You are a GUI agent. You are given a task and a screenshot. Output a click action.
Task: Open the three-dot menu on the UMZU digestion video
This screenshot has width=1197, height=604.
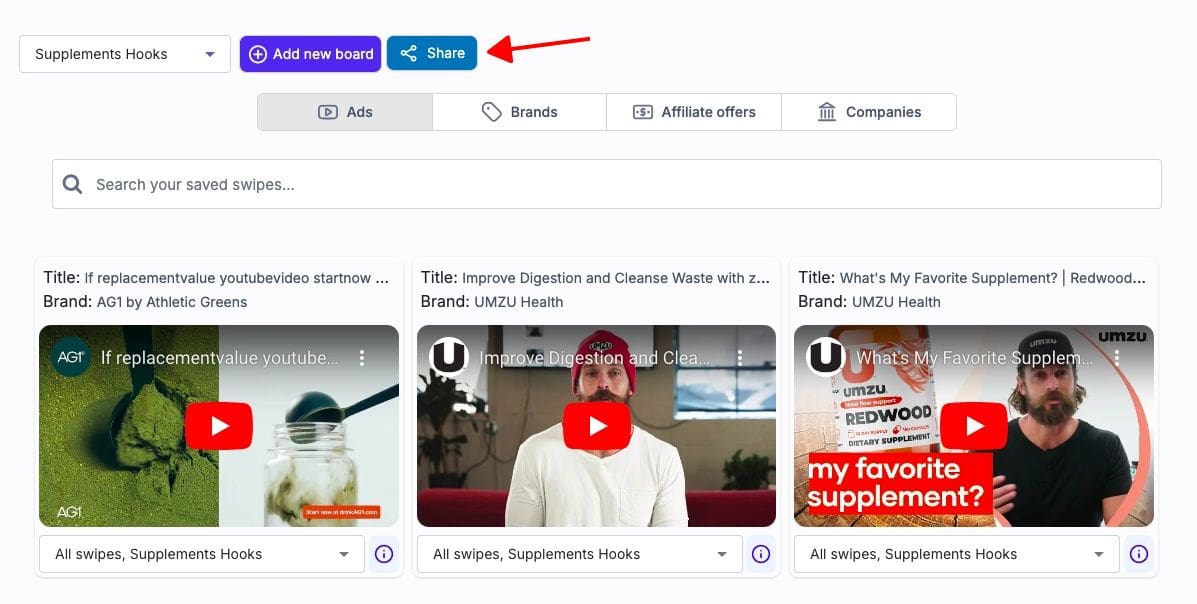point(740,356)
